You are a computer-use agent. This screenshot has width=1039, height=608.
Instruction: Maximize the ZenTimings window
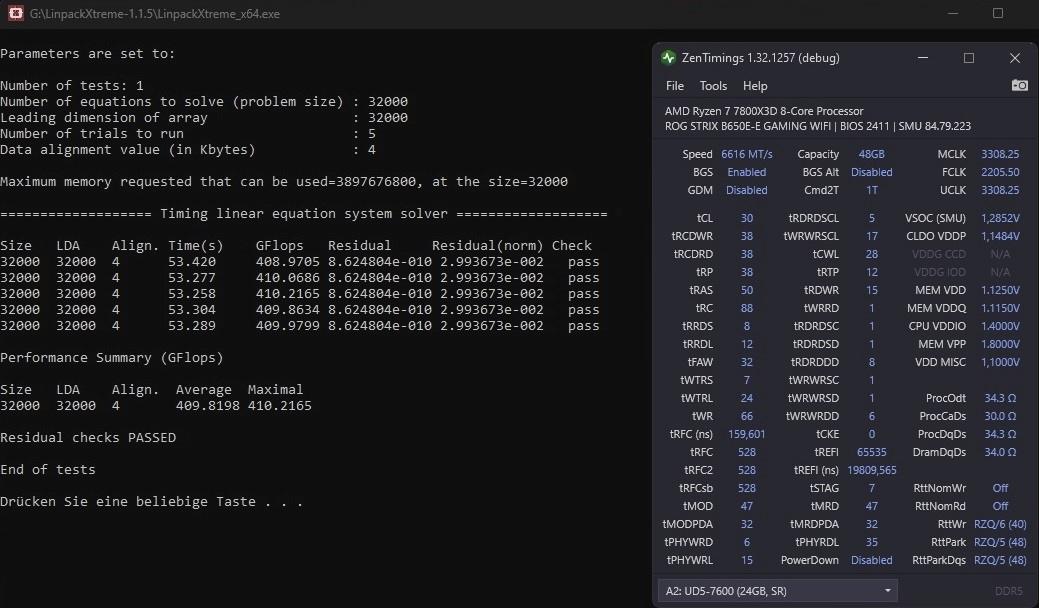[969, 58]
